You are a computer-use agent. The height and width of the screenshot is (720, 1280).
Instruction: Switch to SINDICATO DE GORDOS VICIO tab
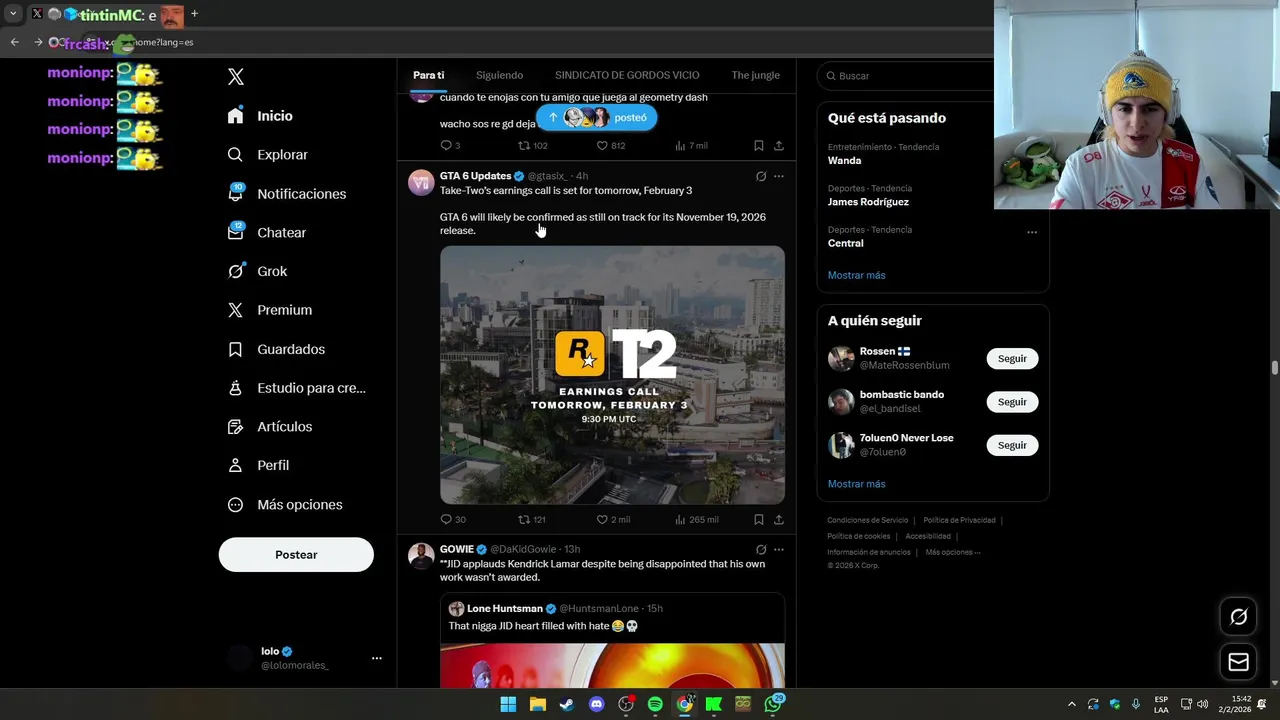pyautogui.click(x=627, y=75)
